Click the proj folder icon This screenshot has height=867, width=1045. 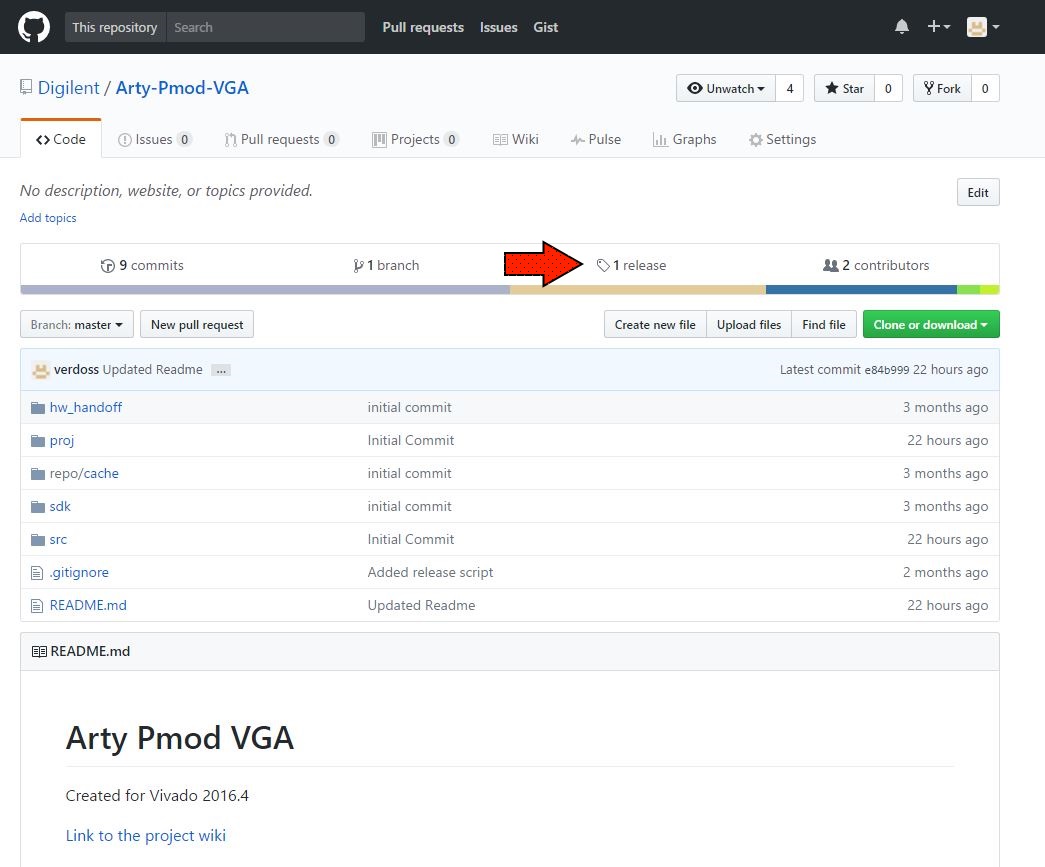coord(38,440)
